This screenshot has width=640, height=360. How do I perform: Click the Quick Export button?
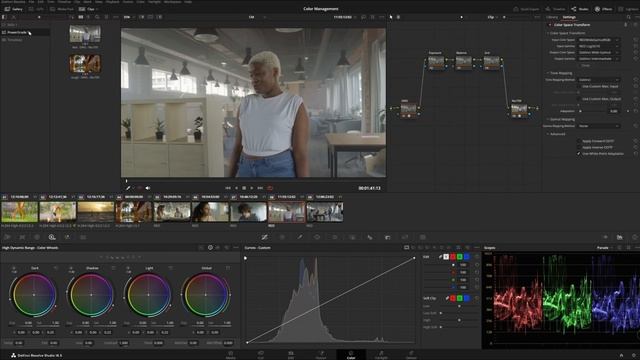526,9
